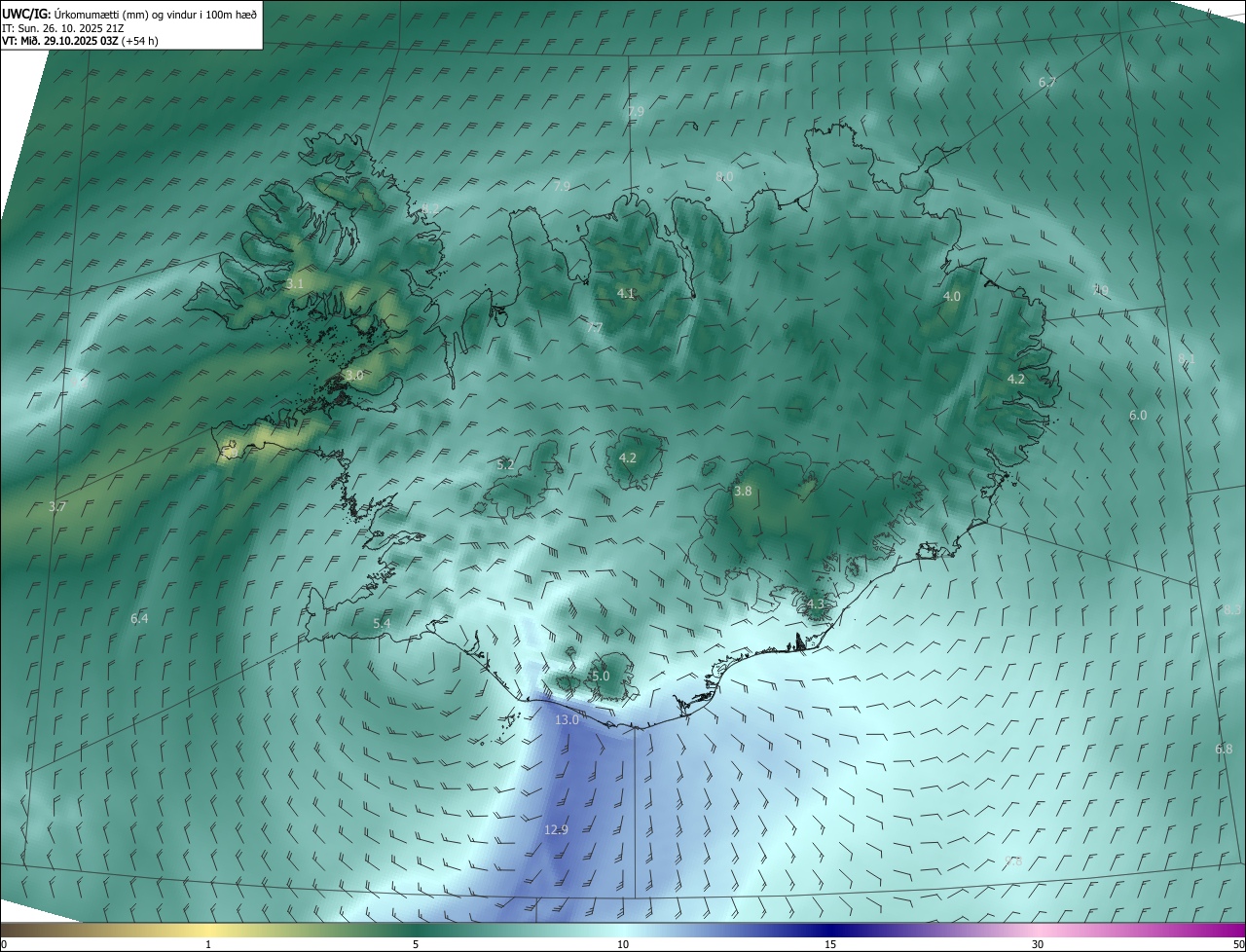Pick the dark navy color above the 15 tick
Viewport: 1246px width, 952px height.
point(830,930)
